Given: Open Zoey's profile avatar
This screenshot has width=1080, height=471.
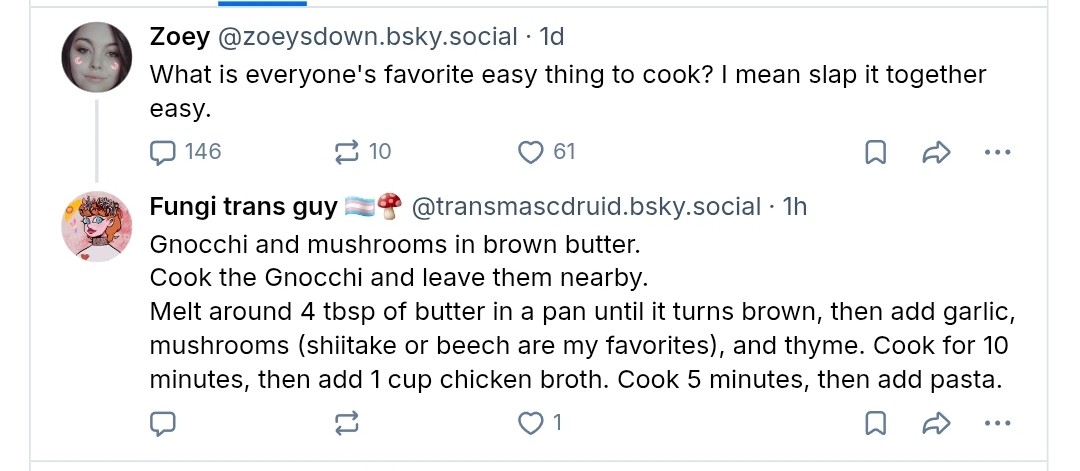Looking at the screenshot, I should click(96, 57).
